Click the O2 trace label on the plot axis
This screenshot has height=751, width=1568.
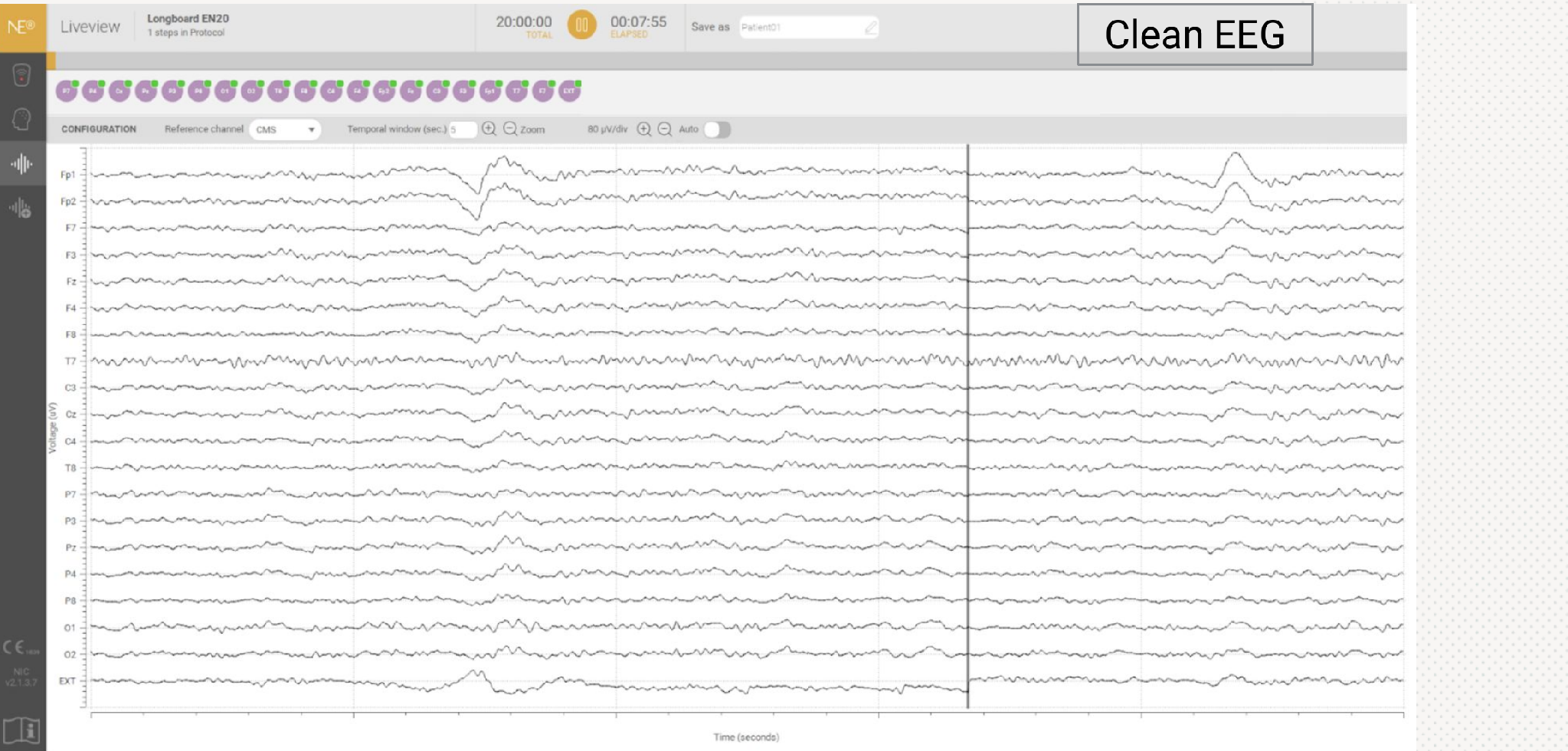[x=70, y=655]
